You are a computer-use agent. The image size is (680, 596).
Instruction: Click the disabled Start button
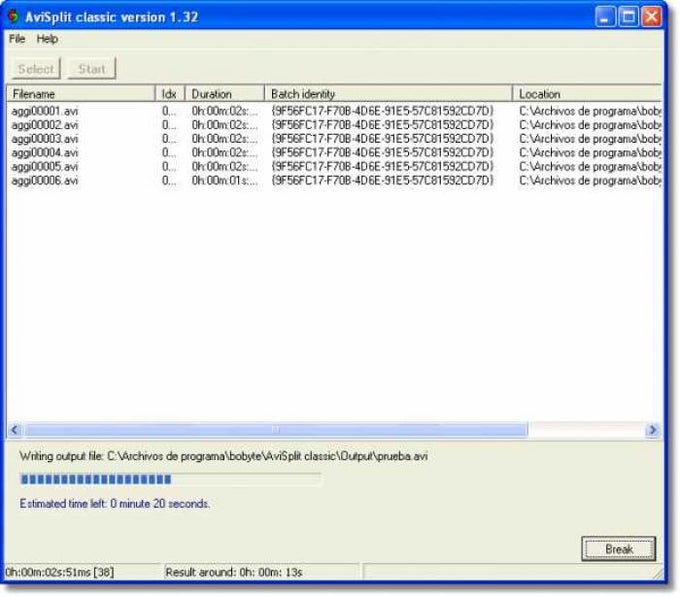[92, 69]
